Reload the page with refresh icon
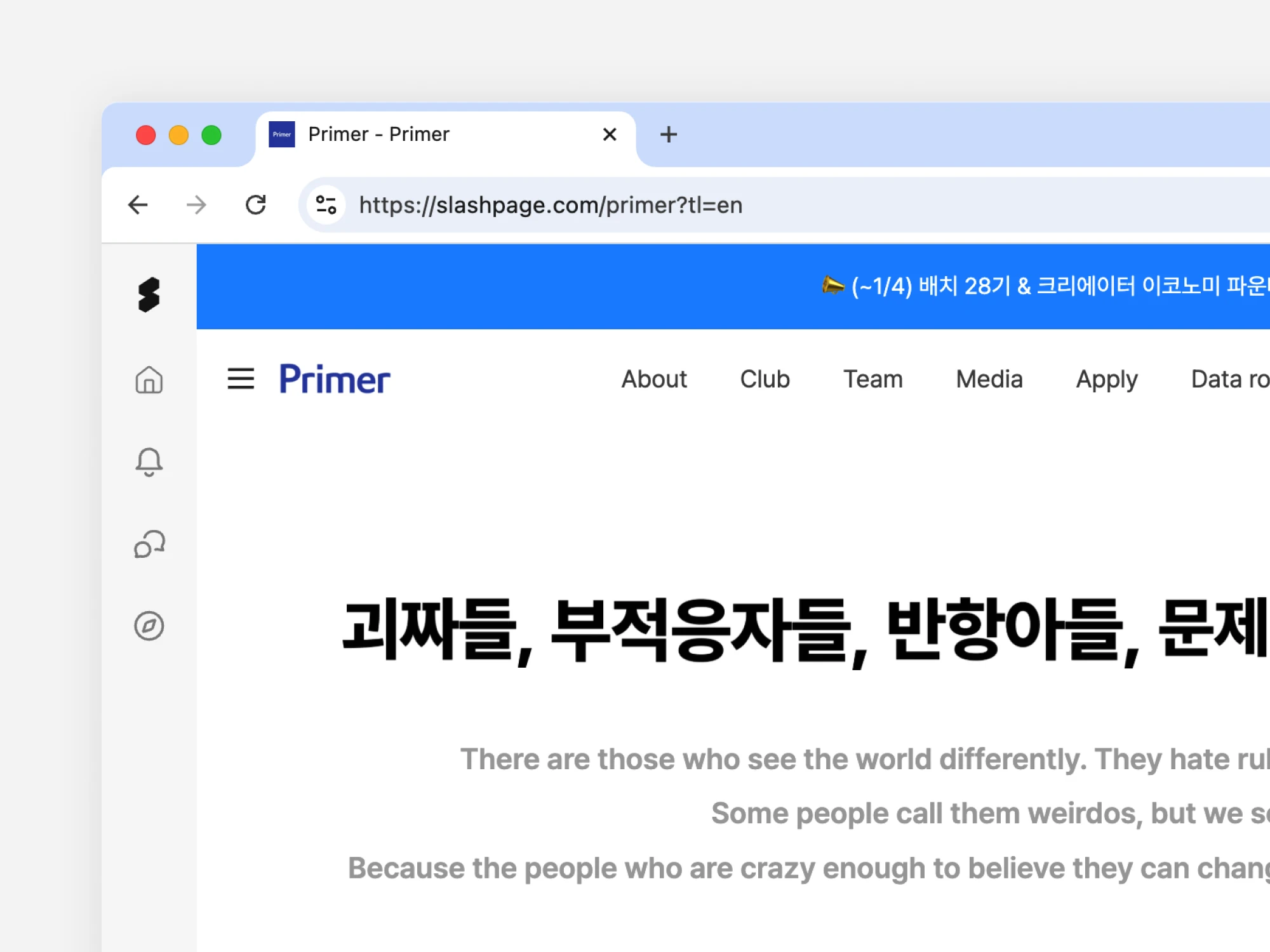This screenshot has height=952, width=1270. [x=255, y=205]
